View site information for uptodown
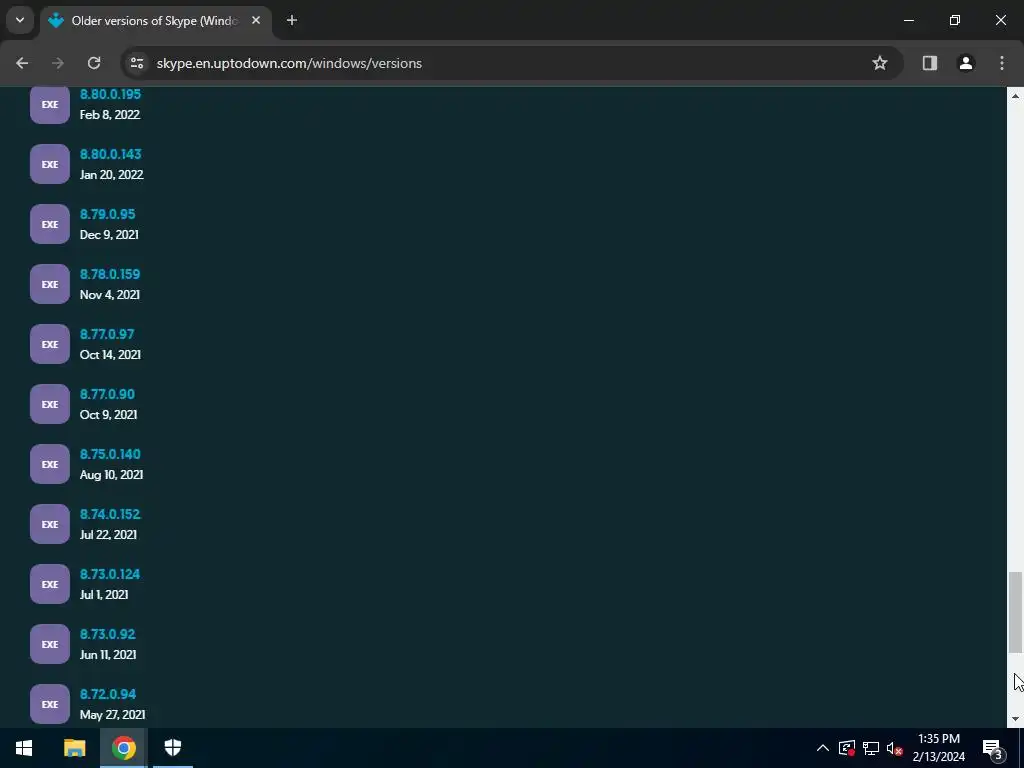 tap(137, 63)
